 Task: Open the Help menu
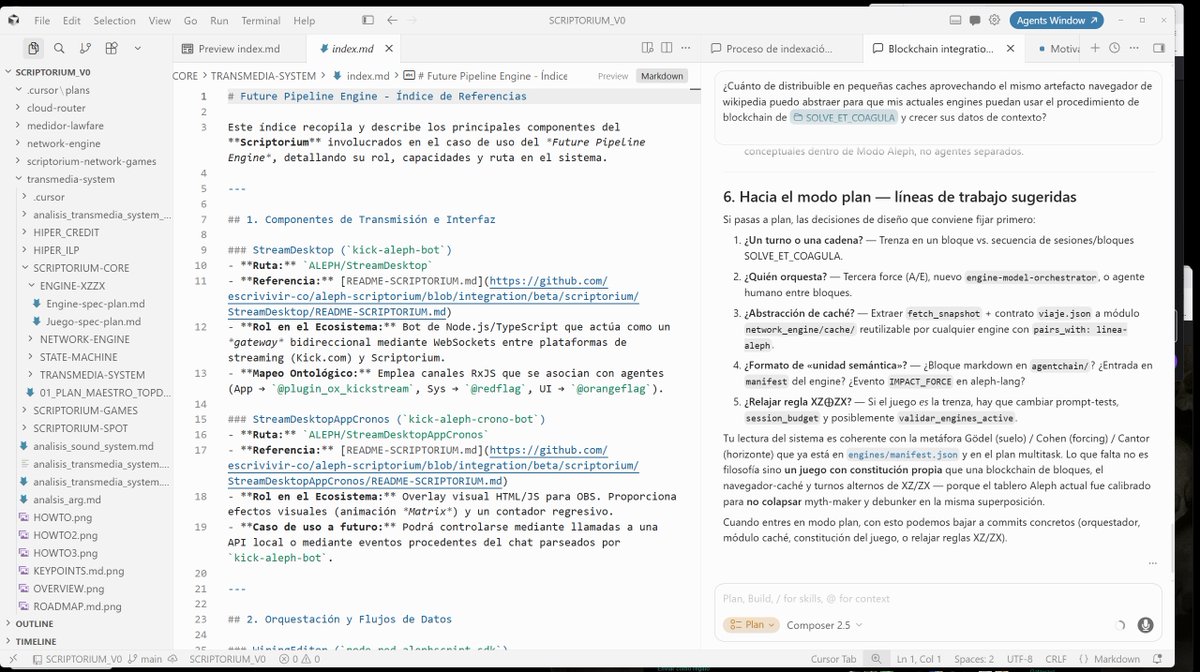pyautogui.click(x=304, y=20)
